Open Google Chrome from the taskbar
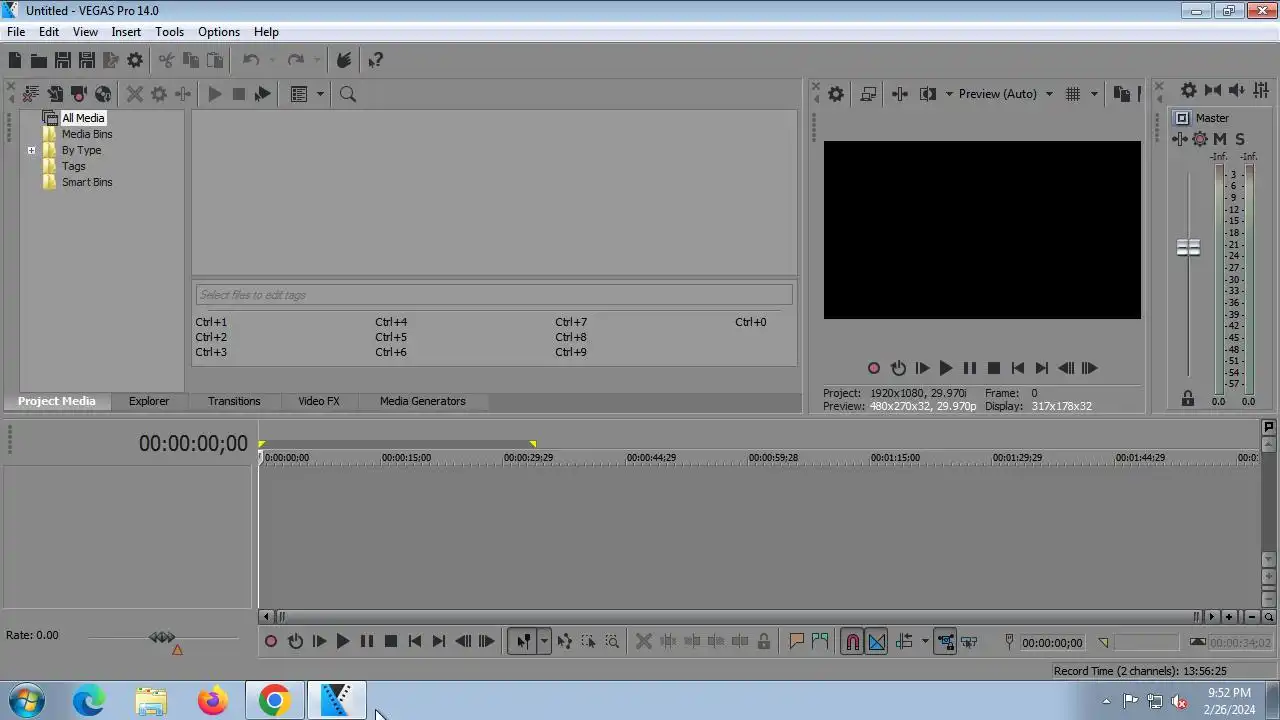 click(x=274, y=701)
